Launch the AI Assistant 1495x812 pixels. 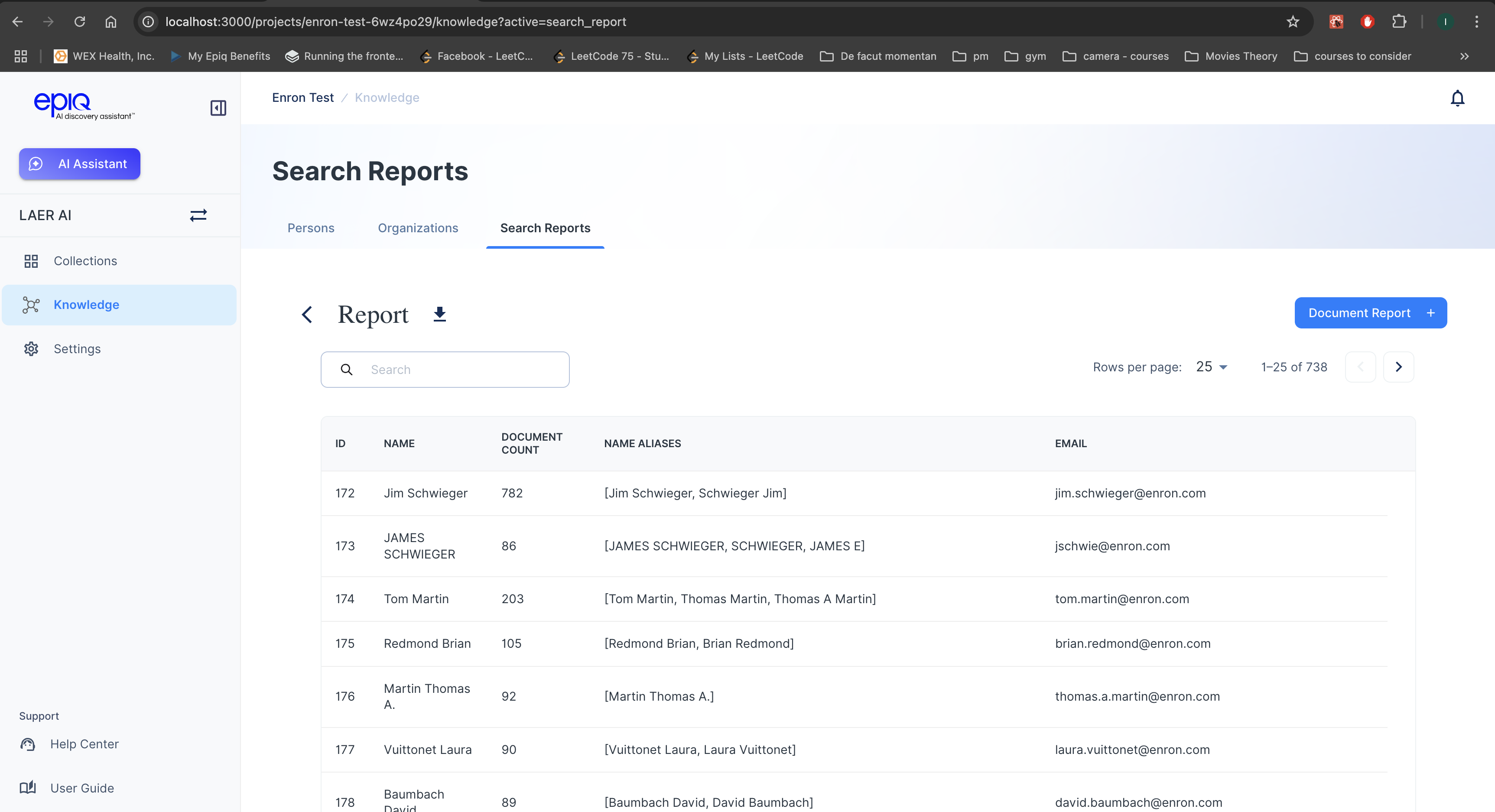coord(79,164)
